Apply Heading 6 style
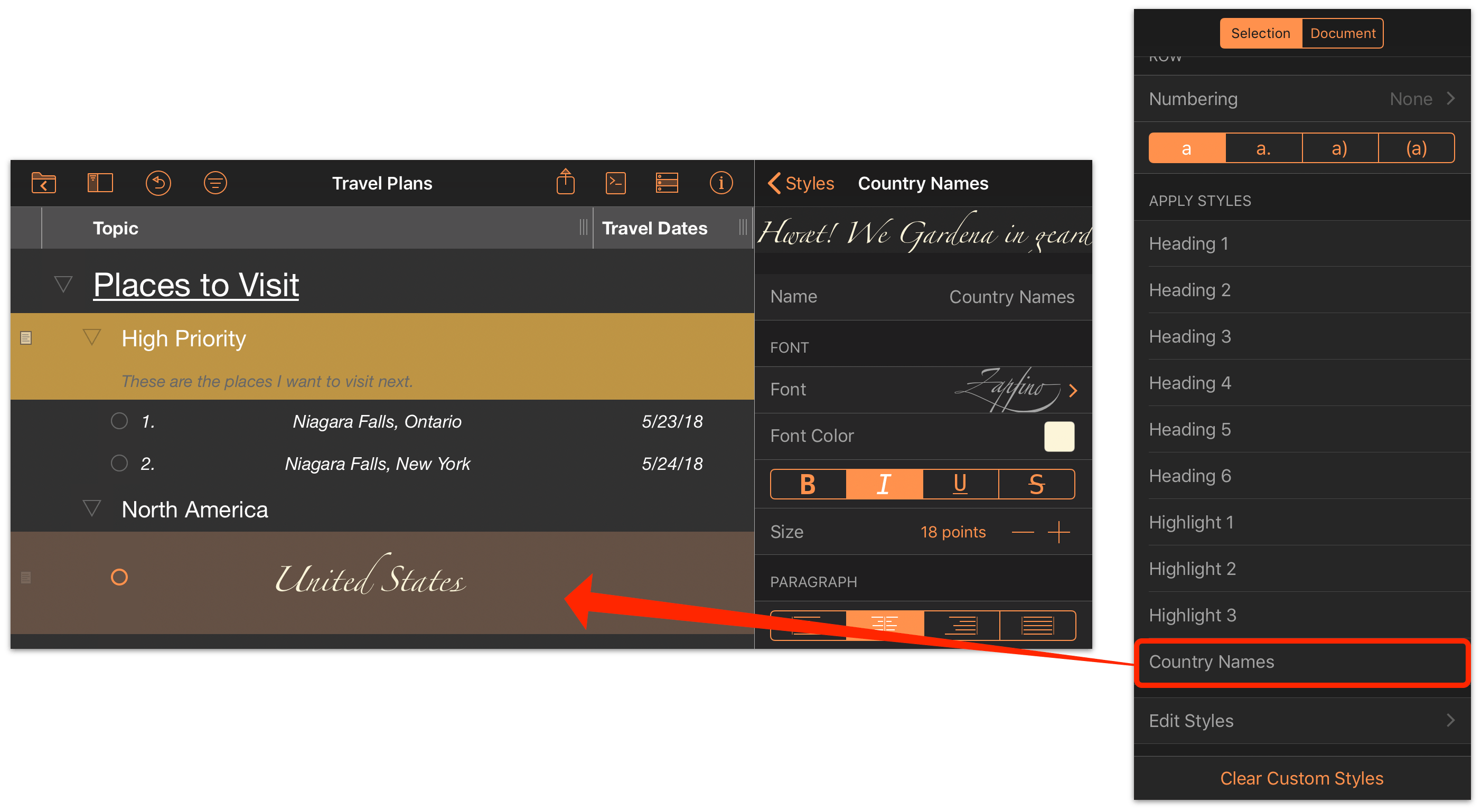Viewport: 1481px width, 812px height. tap(1301, 476)
